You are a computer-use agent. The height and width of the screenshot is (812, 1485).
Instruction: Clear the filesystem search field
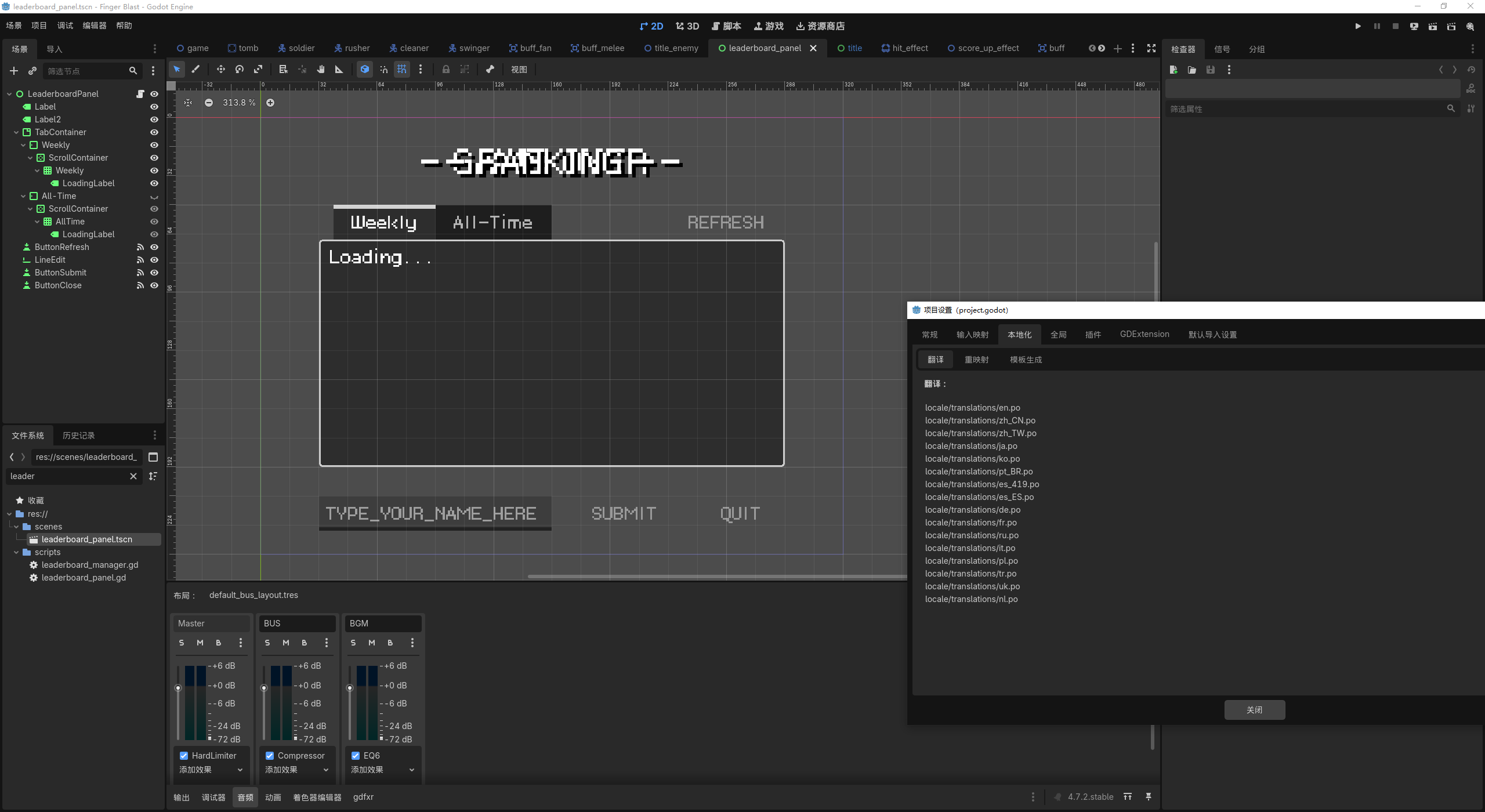point(133,476)
